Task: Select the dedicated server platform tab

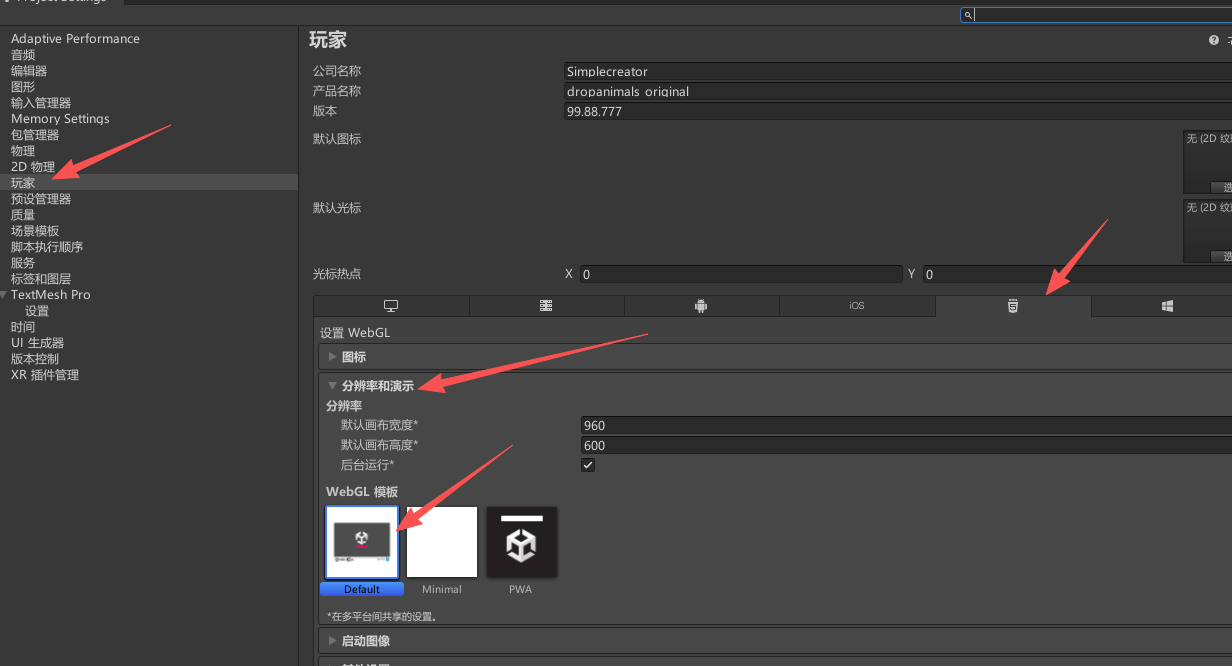Action: click(547, 306)
